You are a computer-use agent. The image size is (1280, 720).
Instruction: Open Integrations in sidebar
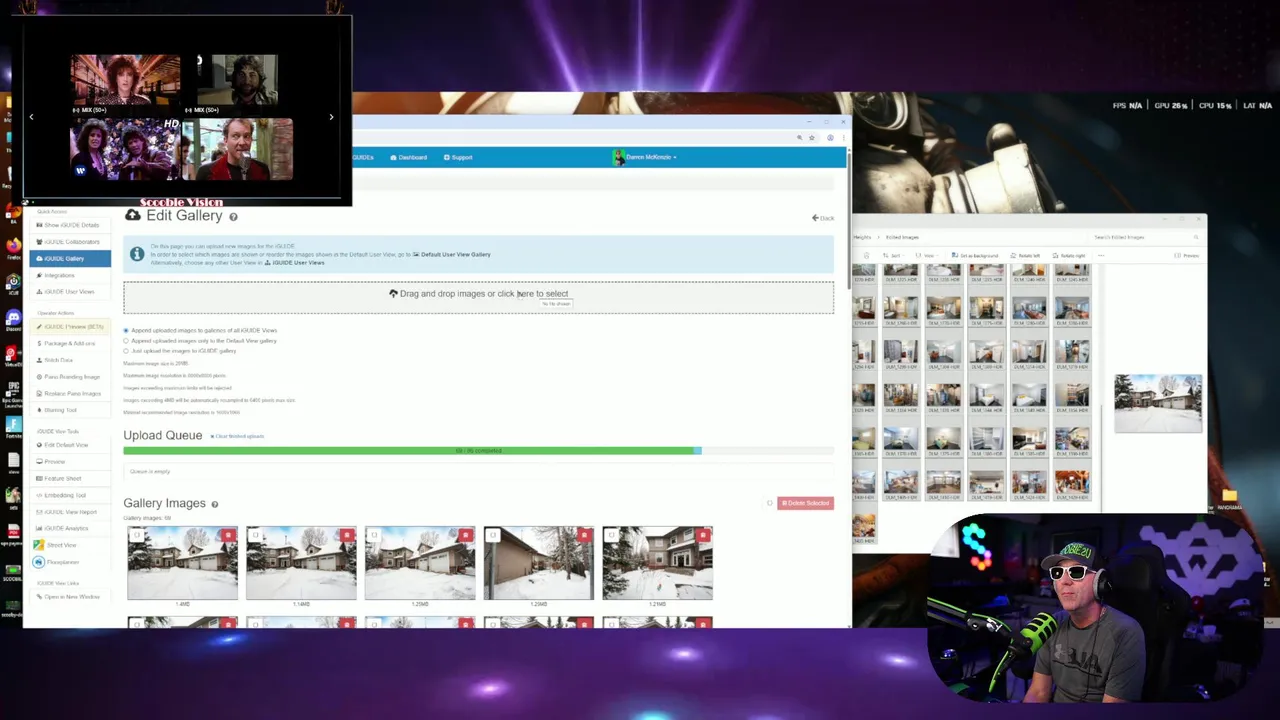68,275
